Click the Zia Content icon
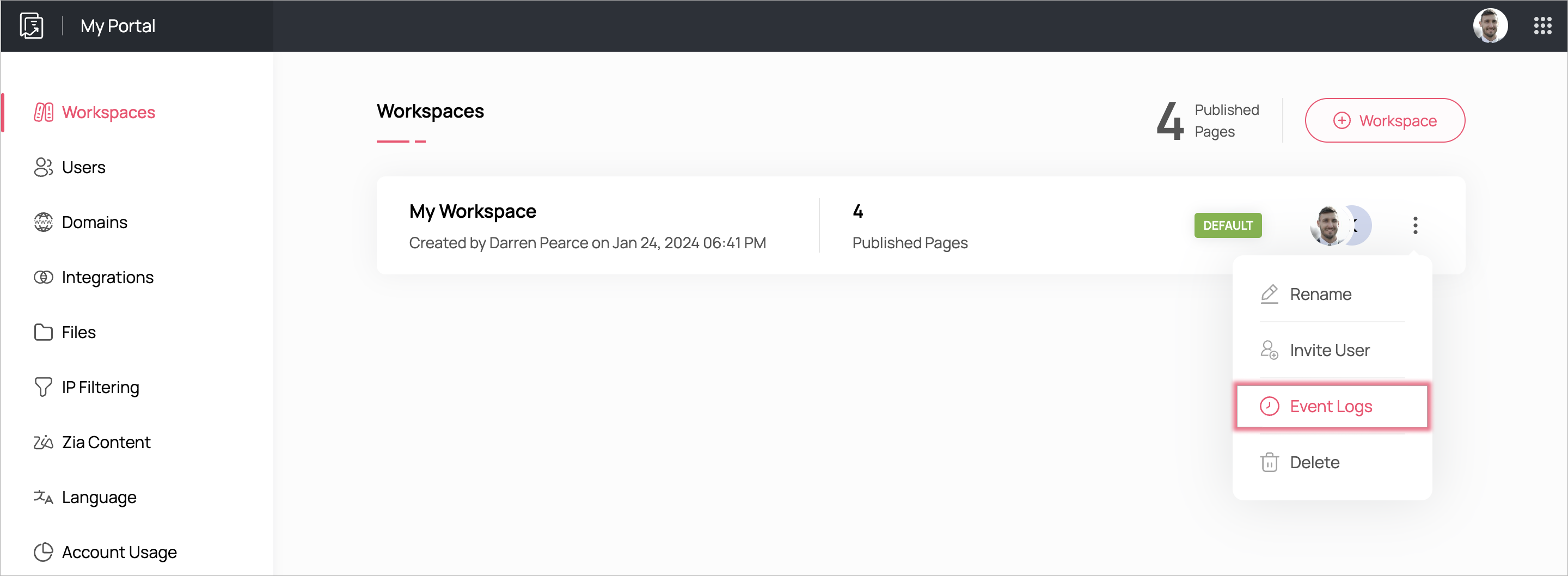Screen dimensions: 1568x576 tap(43, 442)
